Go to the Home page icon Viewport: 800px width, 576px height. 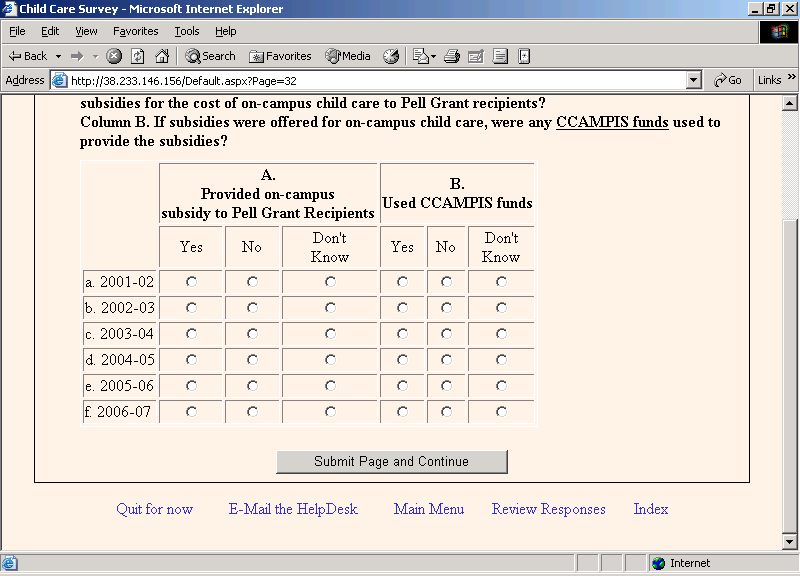point(162,56)
